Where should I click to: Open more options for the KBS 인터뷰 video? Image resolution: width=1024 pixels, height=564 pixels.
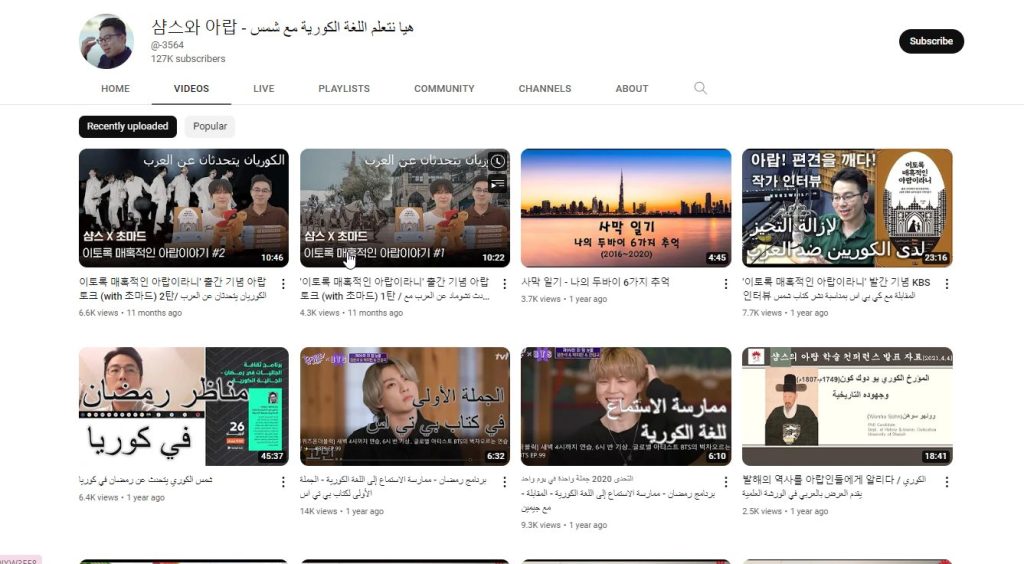pyautogui.click(x=946, y=284)
